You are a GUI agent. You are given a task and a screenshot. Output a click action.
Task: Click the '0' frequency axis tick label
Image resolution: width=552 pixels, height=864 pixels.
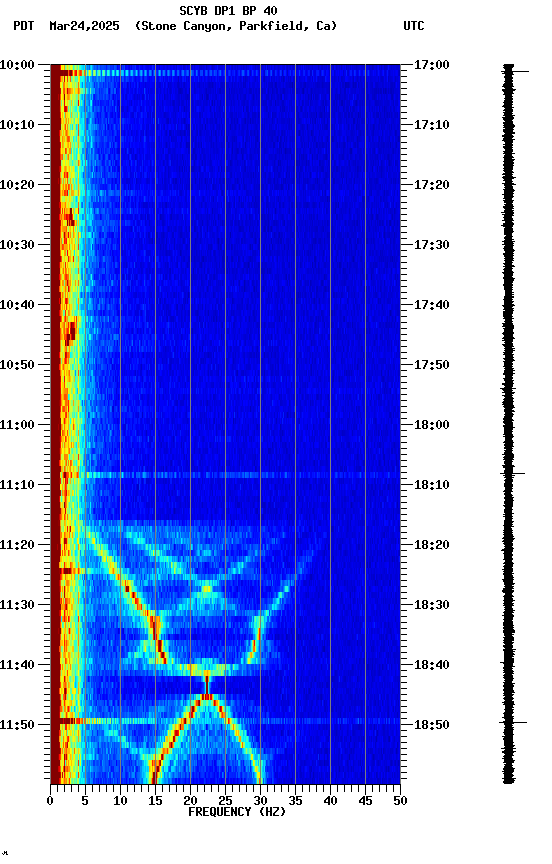click(x=50, y=801)
